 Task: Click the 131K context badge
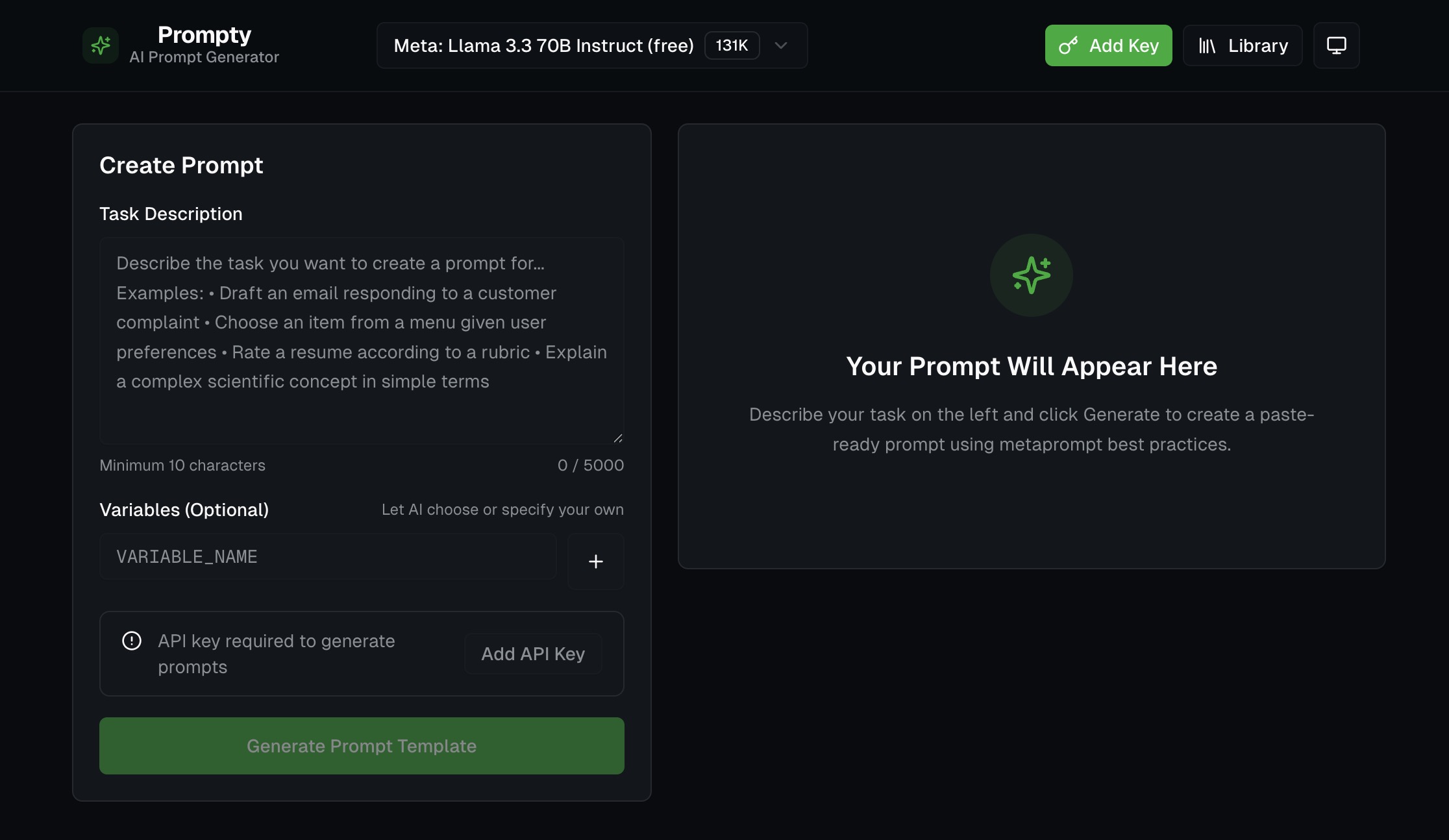coord(732,45)
